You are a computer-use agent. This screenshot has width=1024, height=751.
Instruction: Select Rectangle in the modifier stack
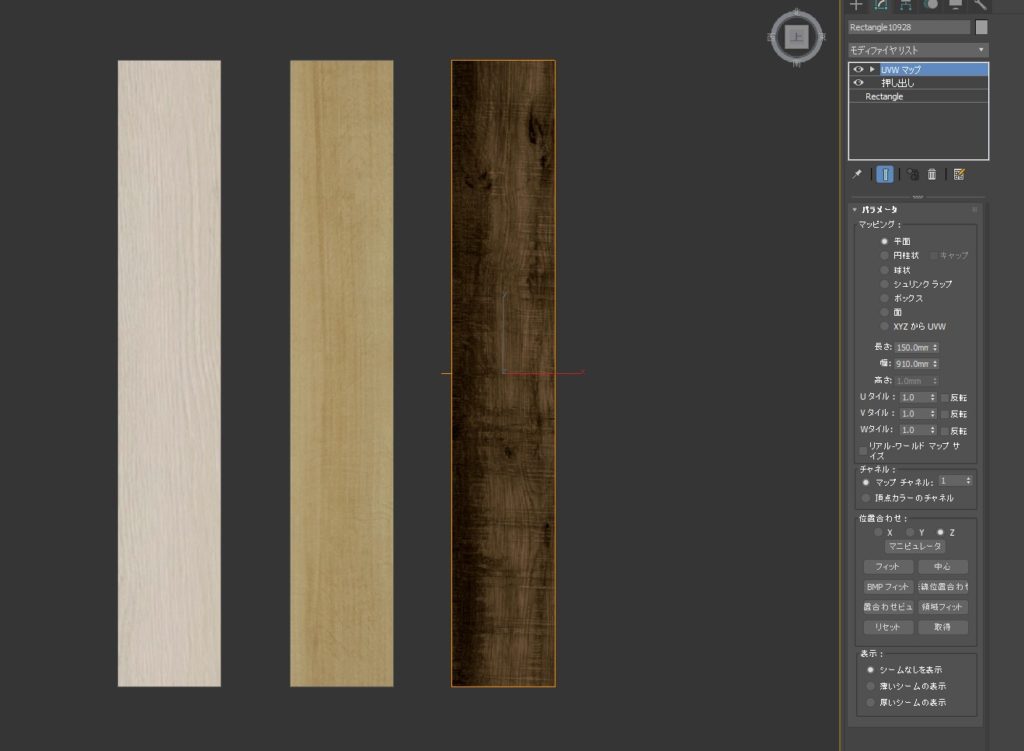coord(884,97)
